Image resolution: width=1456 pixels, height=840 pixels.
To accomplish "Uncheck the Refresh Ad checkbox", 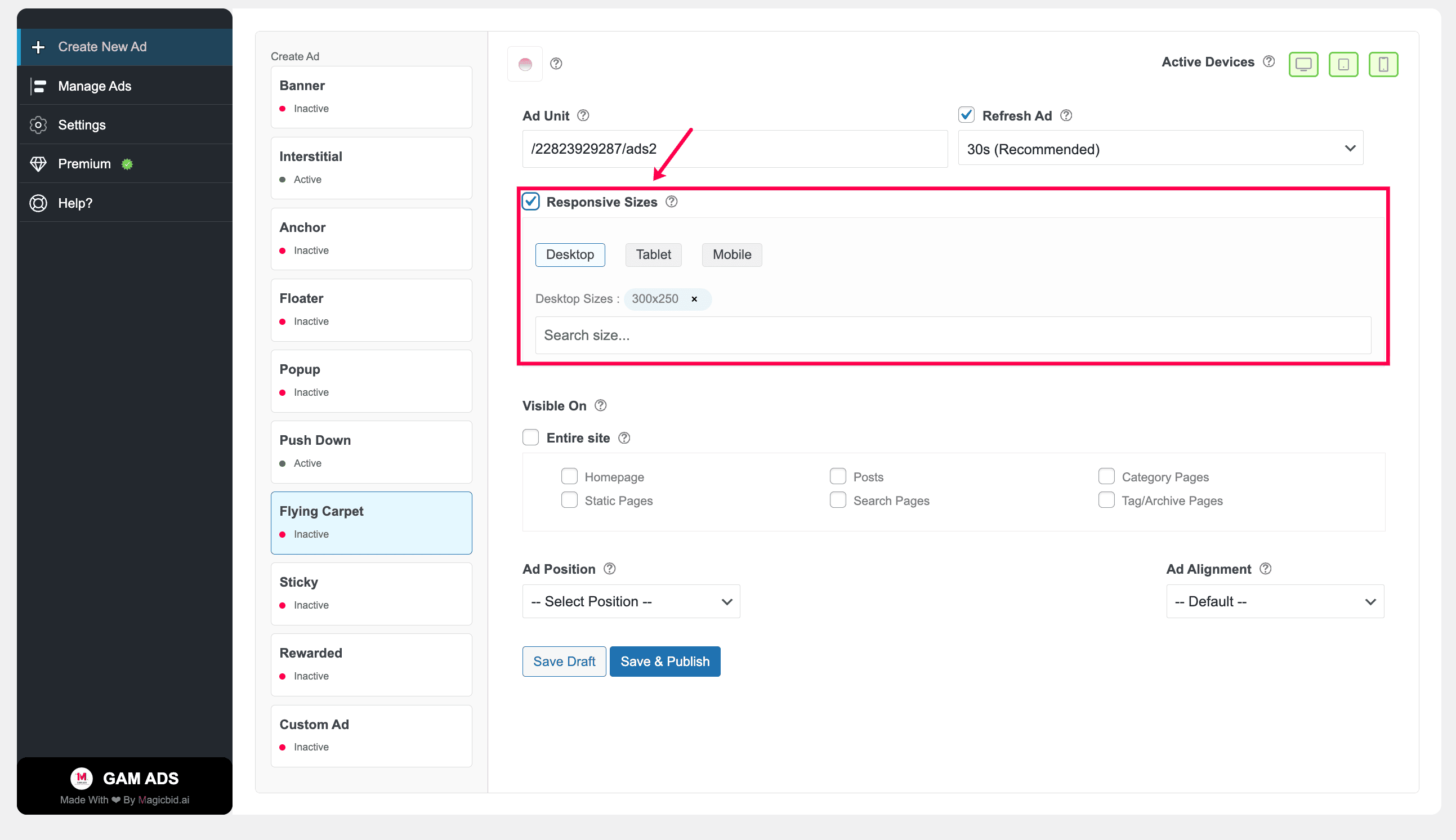I will point(966,115).
